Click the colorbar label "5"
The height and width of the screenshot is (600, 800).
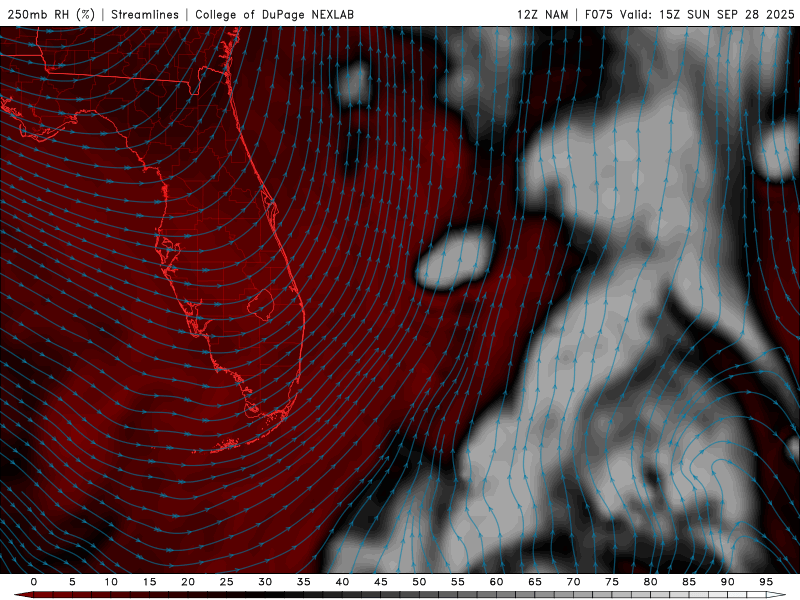coord(72,582)
